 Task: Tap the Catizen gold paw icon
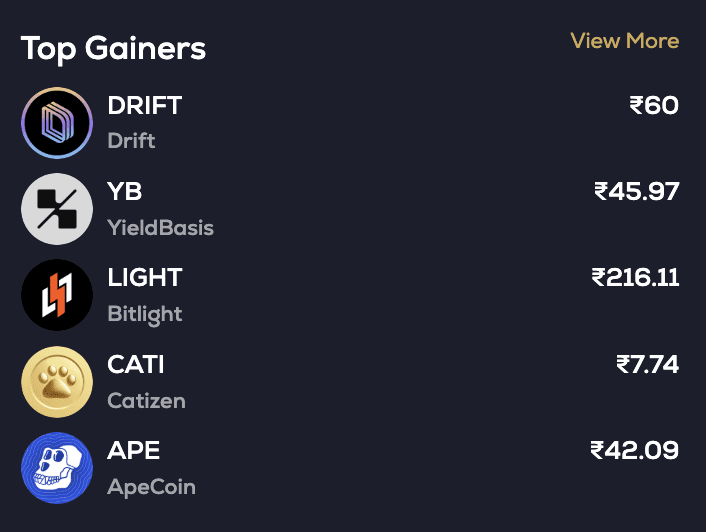(x=57, y=381)
